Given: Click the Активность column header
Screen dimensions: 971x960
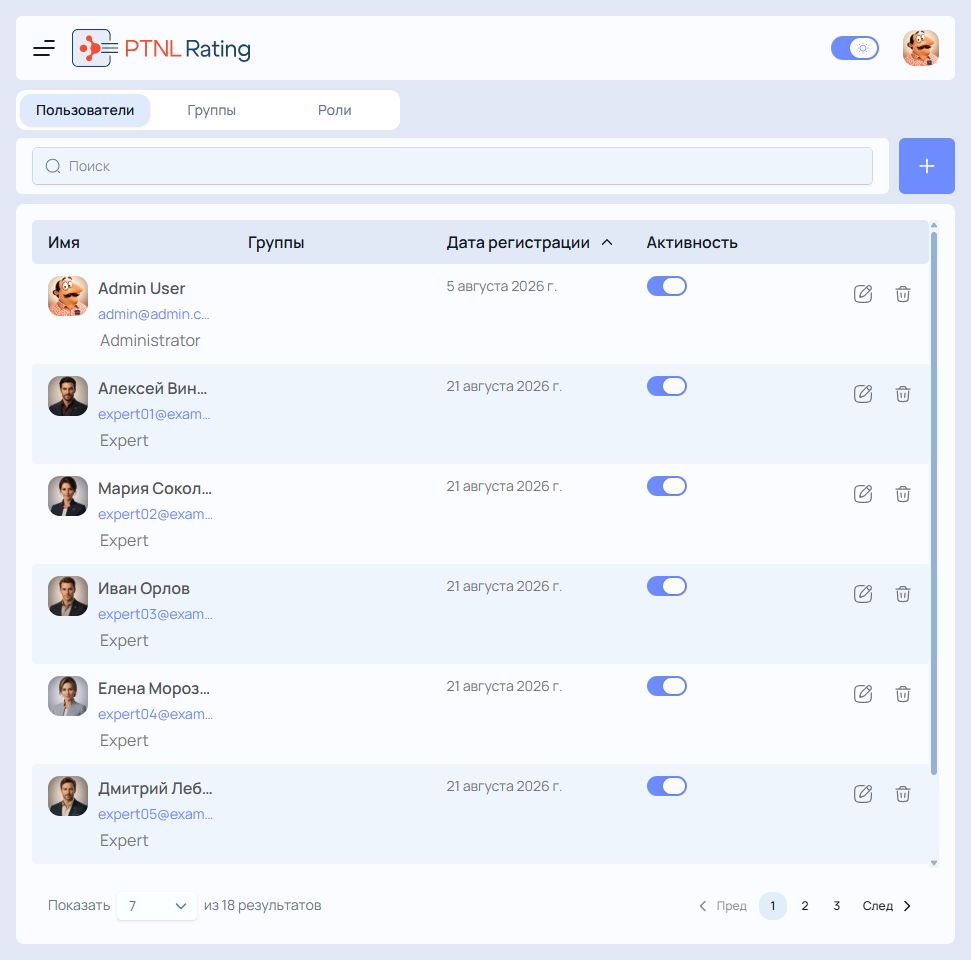Looking at the screenshot, I should pyautogui.click(x=692, y=242).
